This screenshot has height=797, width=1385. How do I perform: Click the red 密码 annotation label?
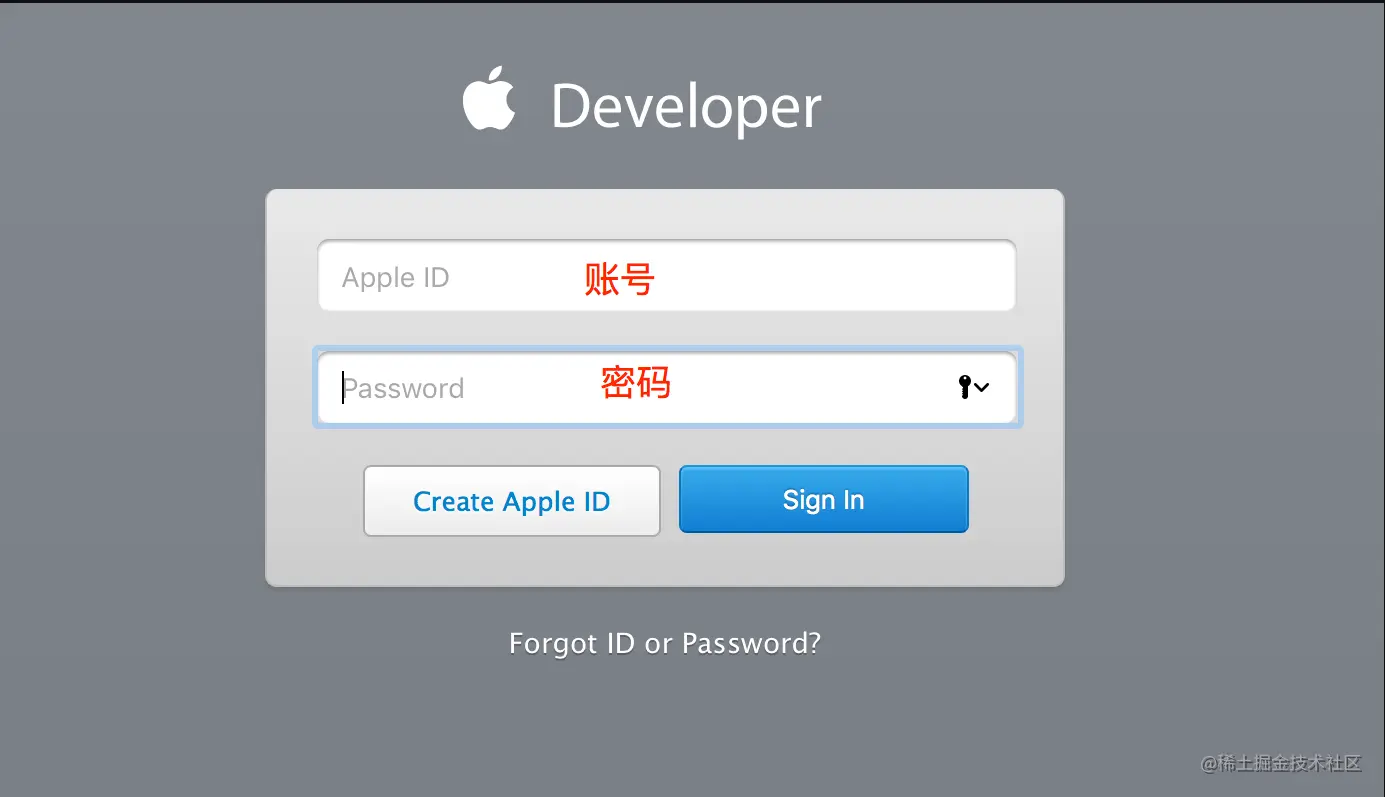click(x=635, y=382)
